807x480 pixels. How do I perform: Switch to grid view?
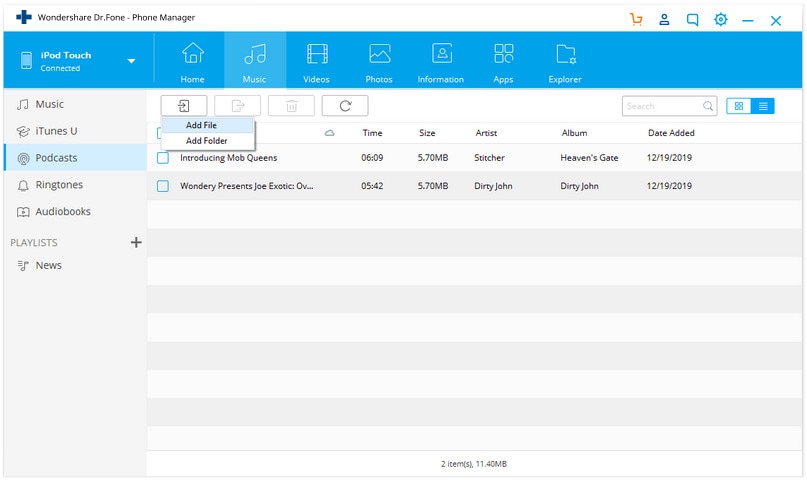tap(739, 106)
